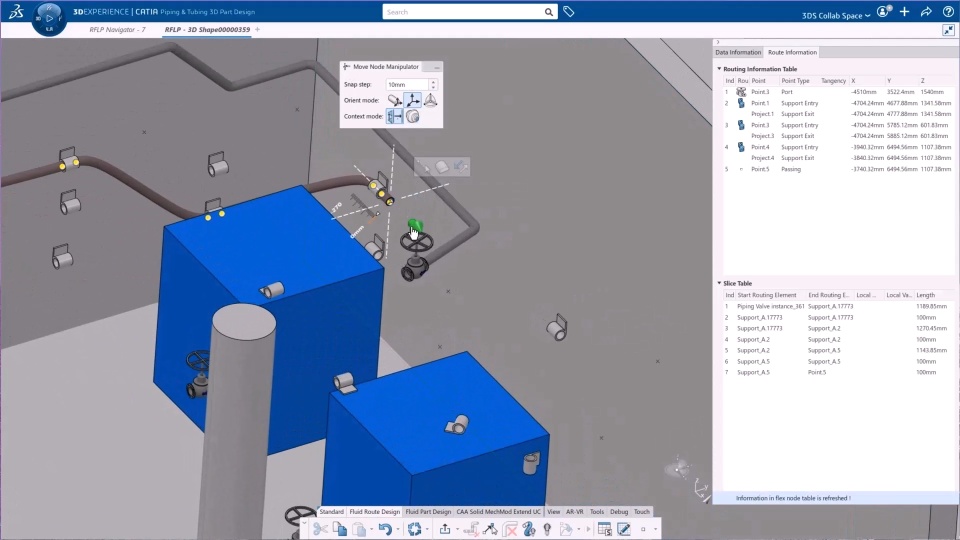Click the Copy icon in toolbar

tap(340, 529)
